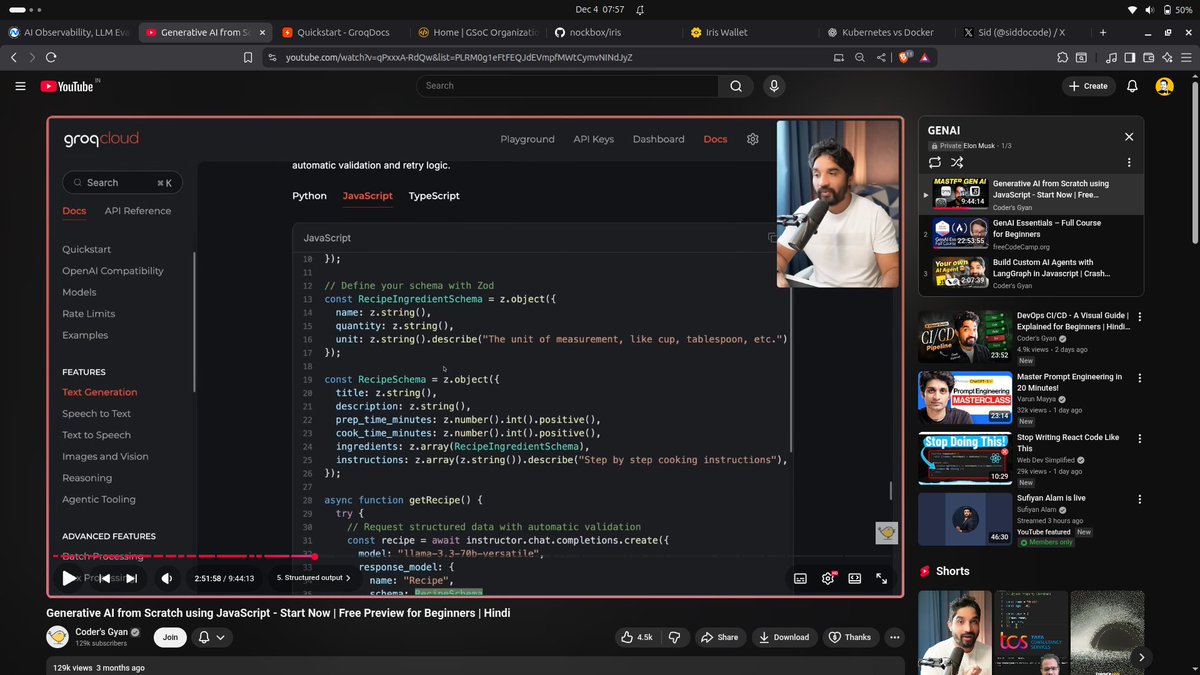Click the address bar URL
Viewport: 1200px width, 675px height.
pyautogui.click(x=459, y=58)
